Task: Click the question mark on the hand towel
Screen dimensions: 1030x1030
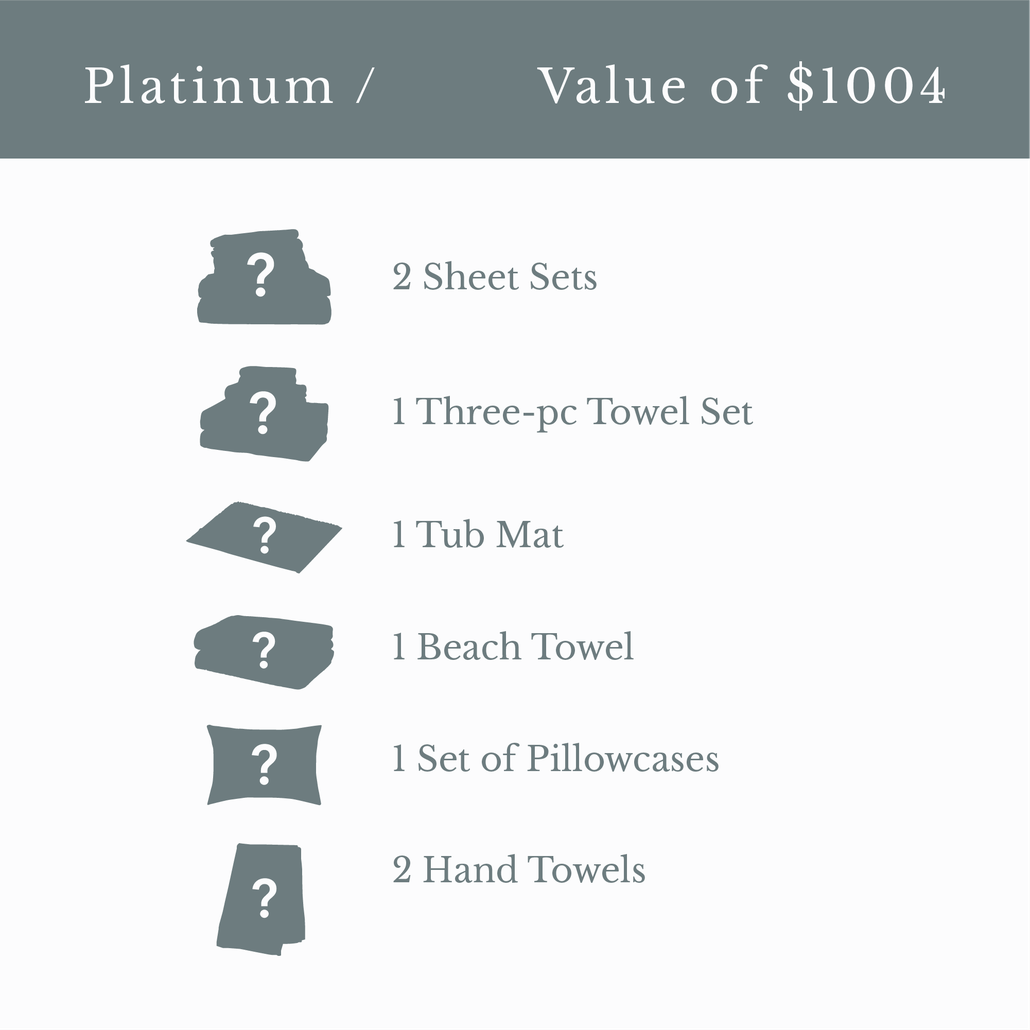Action: click(264, 900)
